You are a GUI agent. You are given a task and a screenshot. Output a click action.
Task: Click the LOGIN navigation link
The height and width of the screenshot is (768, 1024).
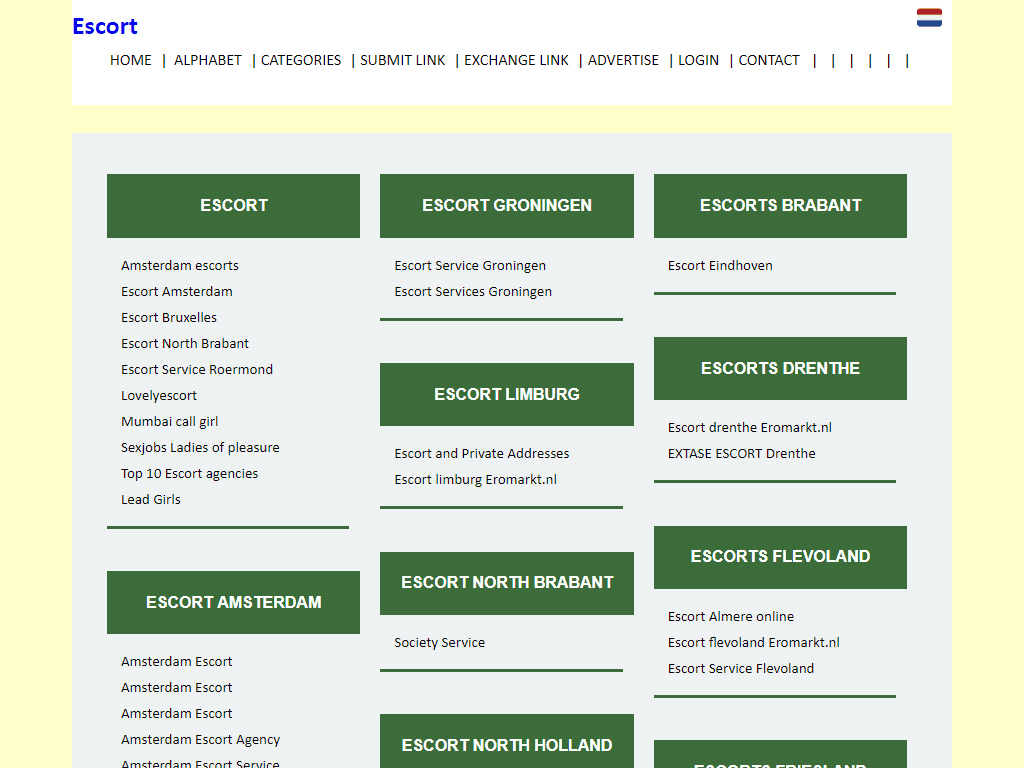click(x=698, y=60)
